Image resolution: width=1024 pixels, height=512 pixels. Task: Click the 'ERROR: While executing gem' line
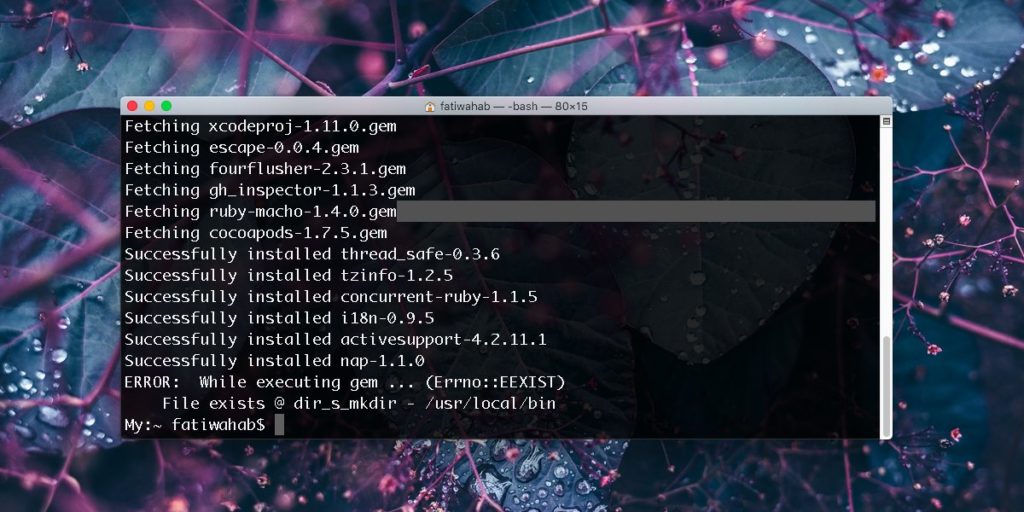345,382
